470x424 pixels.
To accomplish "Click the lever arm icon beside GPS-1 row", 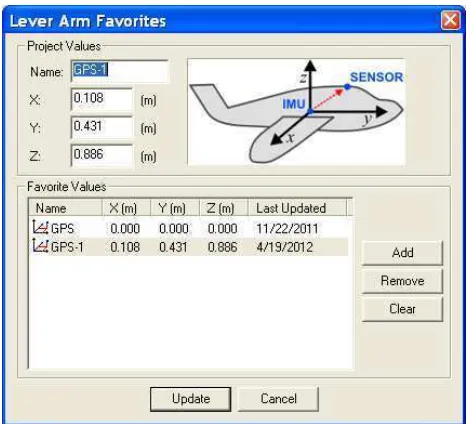I will point(41,246).
